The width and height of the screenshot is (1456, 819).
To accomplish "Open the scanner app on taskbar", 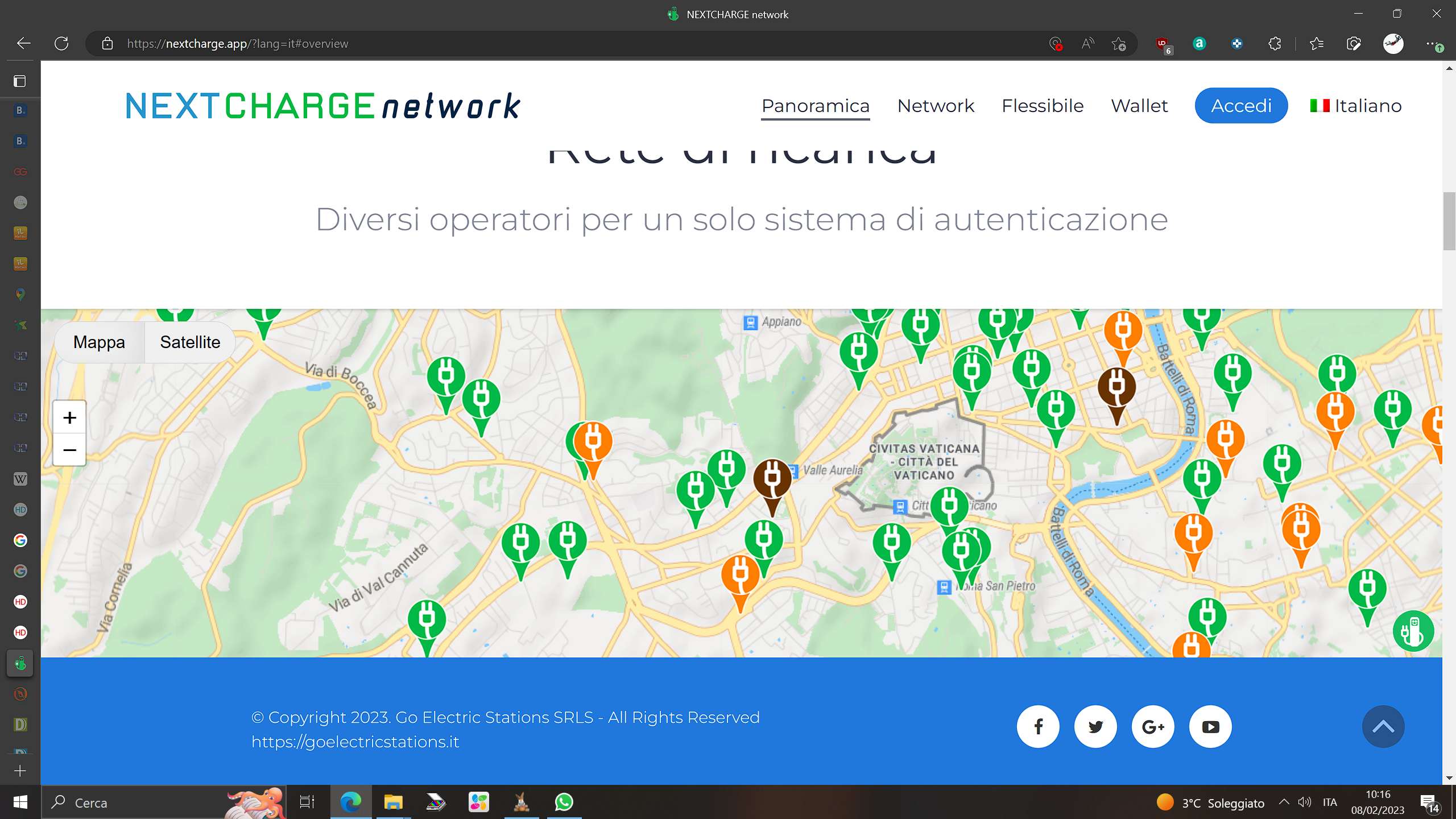I will pos(436,803).
